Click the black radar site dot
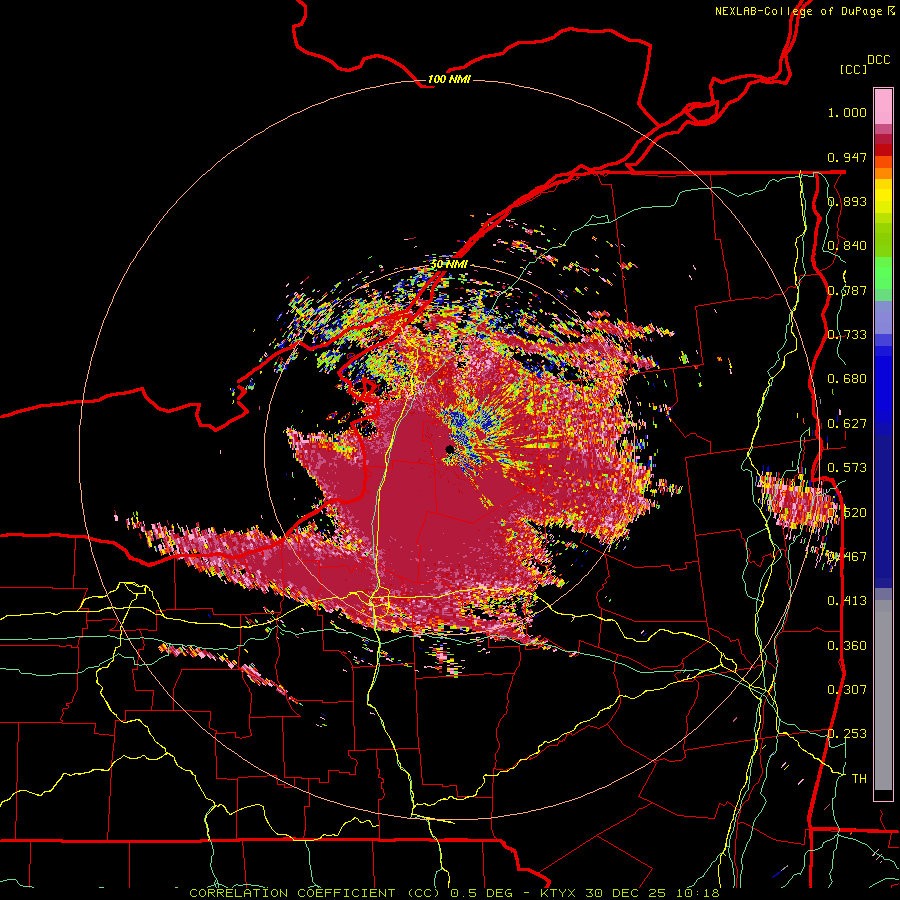Screen dimensions: 900x900 (x=450, y=449)
